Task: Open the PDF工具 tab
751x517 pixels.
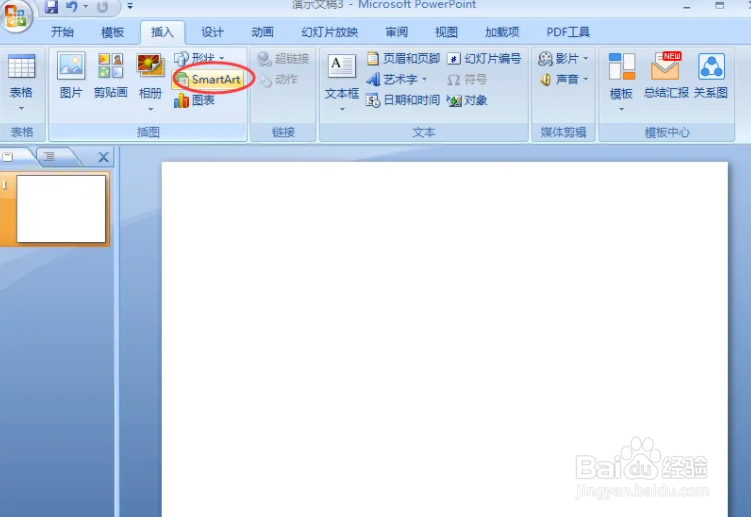Action: pyautogui.click(x=568, y=32)
